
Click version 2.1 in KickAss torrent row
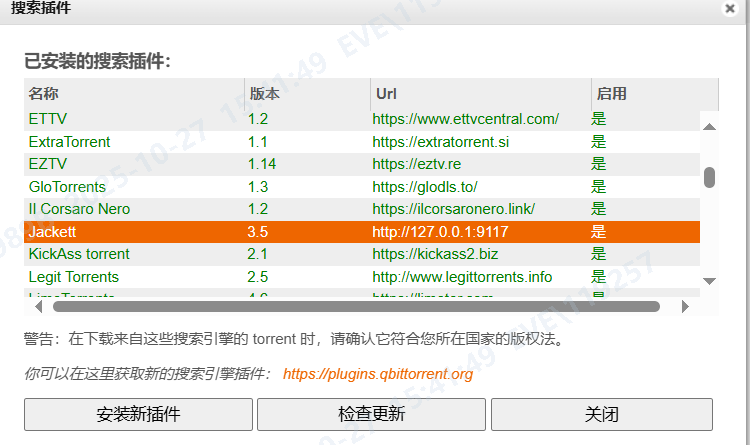tap(257, 254)
